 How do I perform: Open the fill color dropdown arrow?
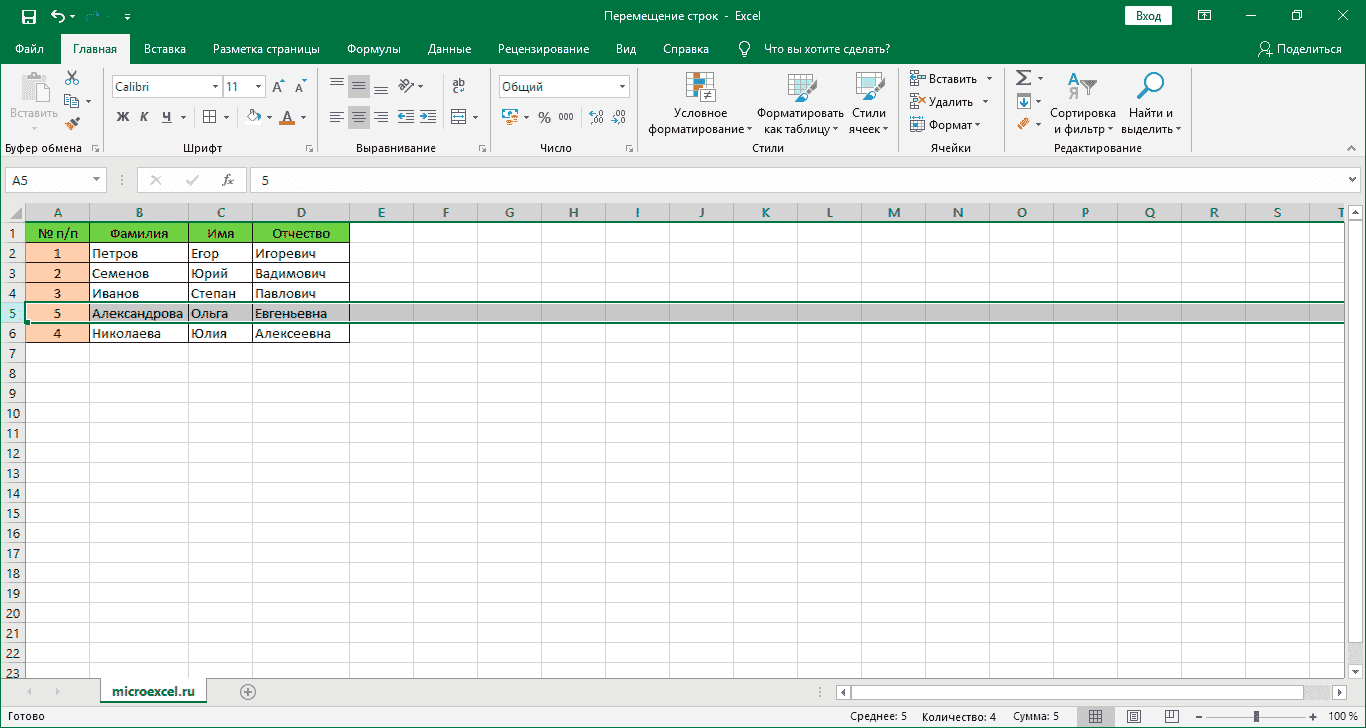point(268,117)
